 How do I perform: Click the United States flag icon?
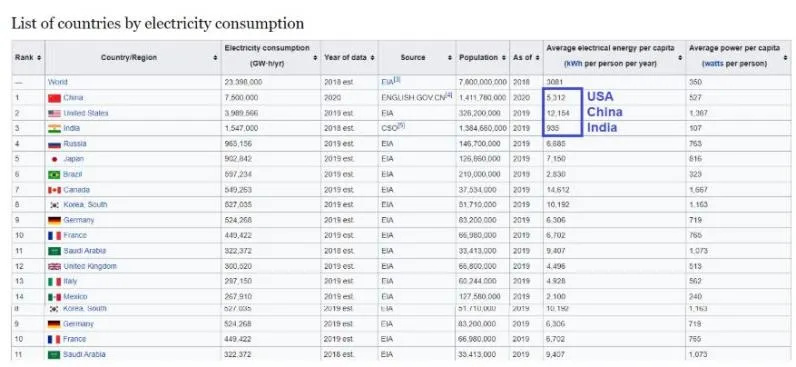pos(54,113)
